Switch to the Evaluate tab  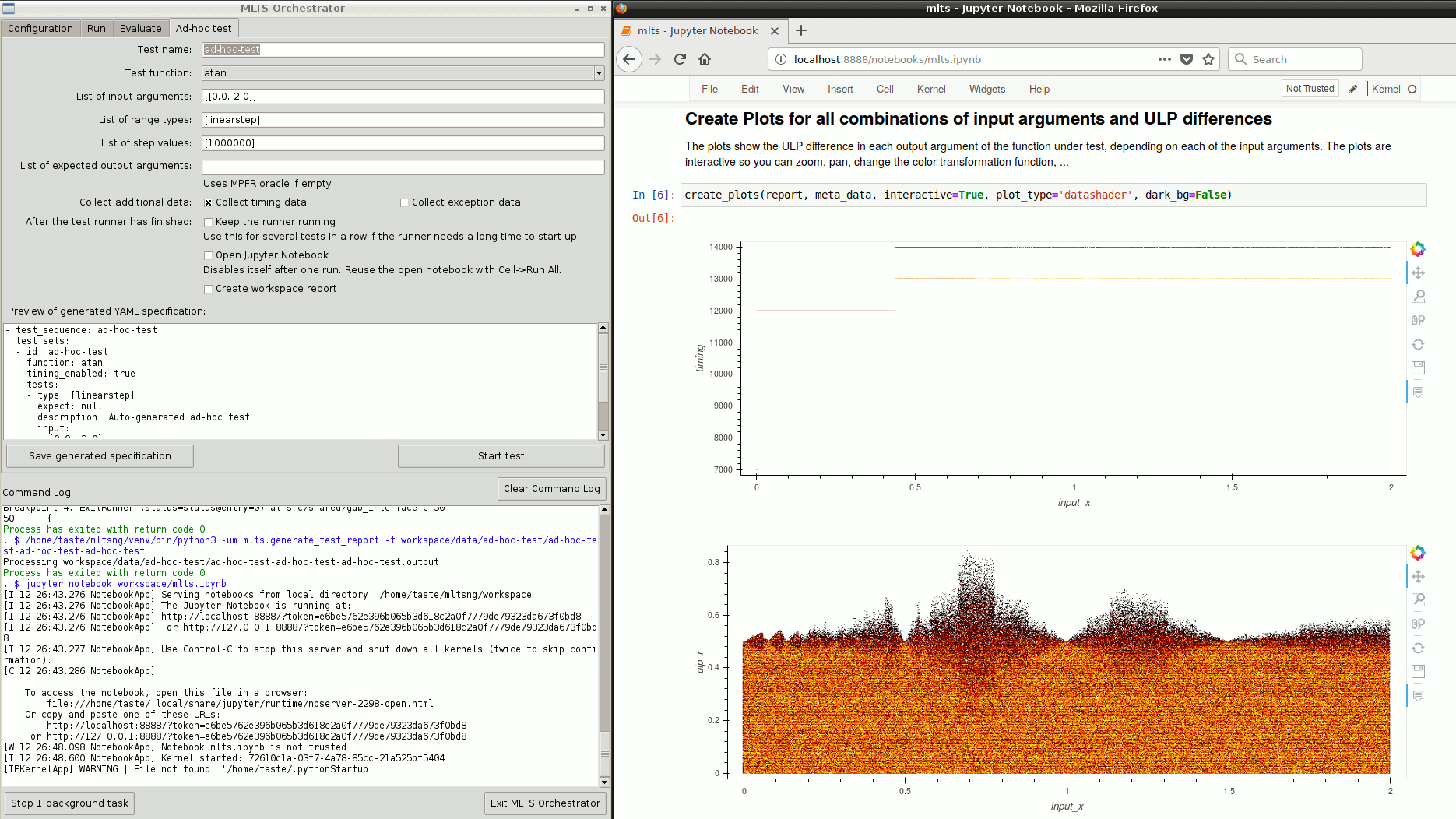click(141, 28)
